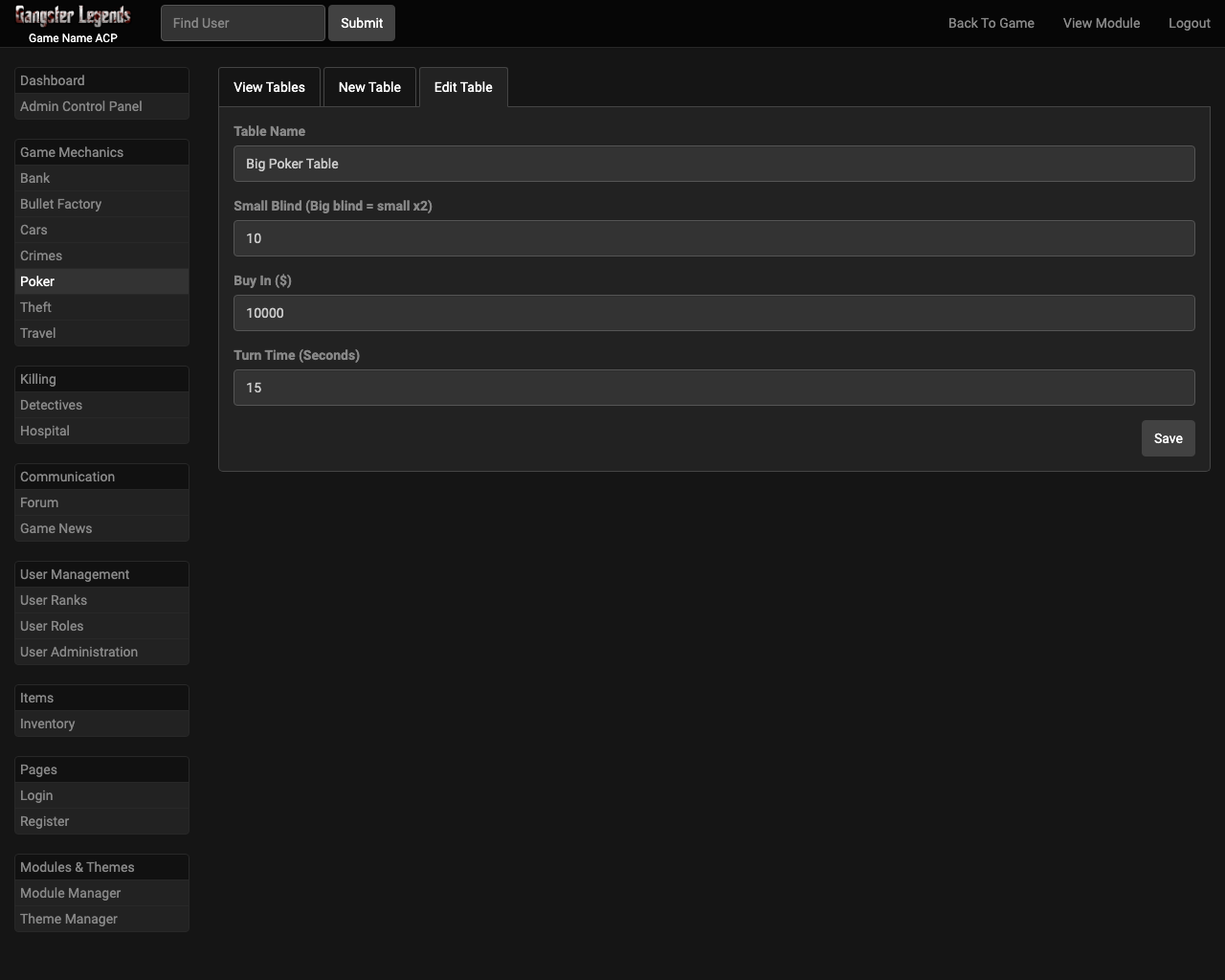Screen dimensions: 1225x980
Task: Click the User Management section heading
Action: (101, 574)
